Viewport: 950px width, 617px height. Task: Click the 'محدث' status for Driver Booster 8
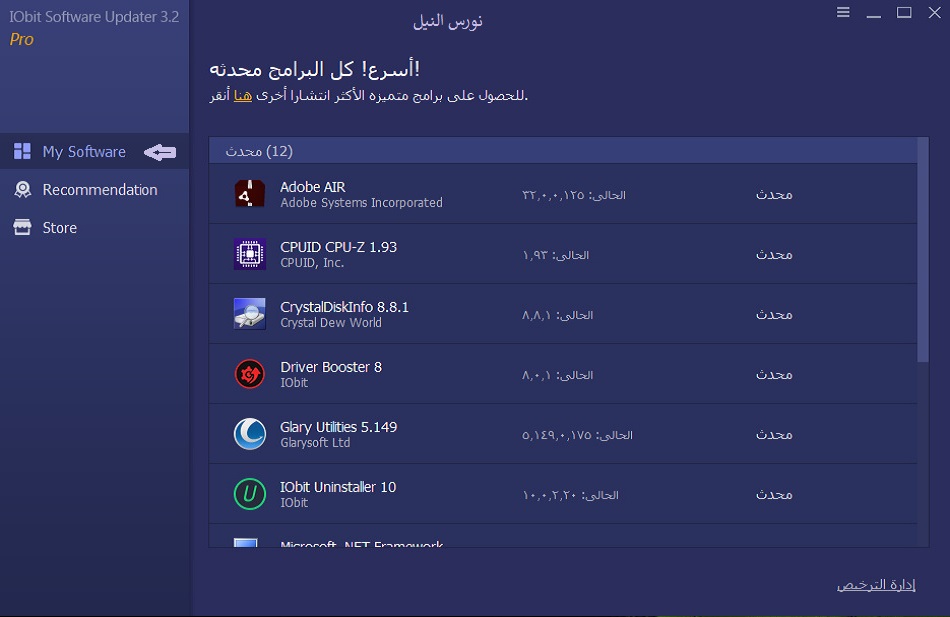774,374
